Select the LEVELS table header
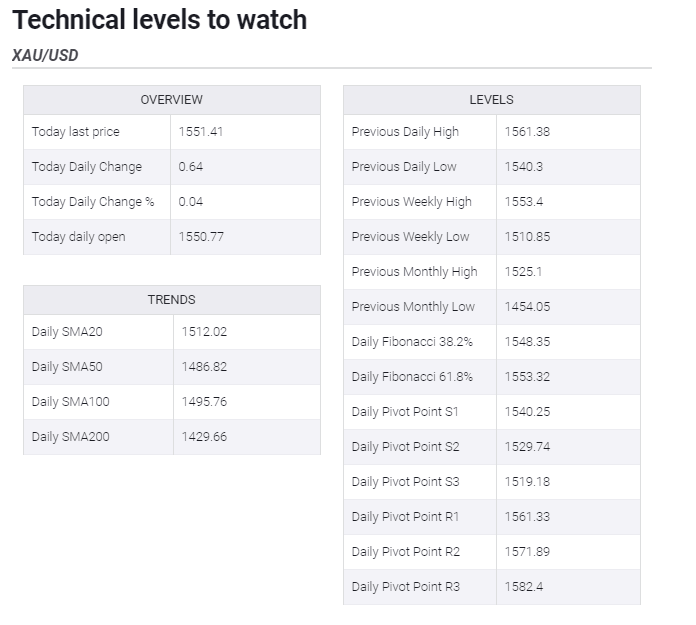The width and height of the screenshot is (696, 625). (x=491, y=100)
